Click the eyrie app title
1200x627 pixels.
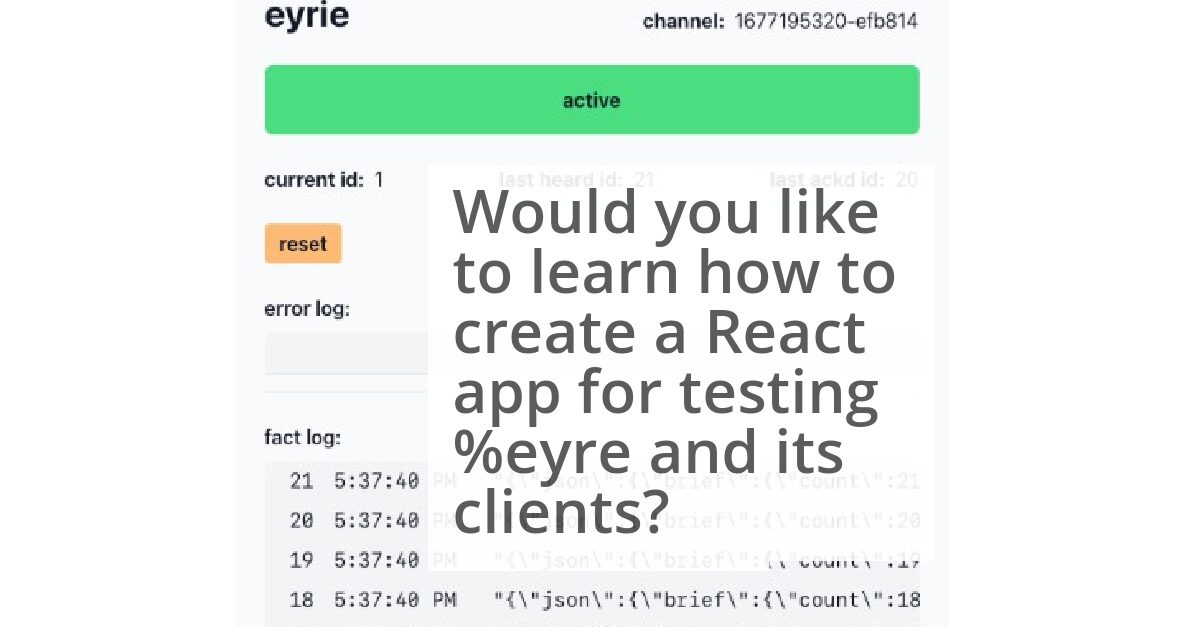pyautogui.click(x=305, y=16)
